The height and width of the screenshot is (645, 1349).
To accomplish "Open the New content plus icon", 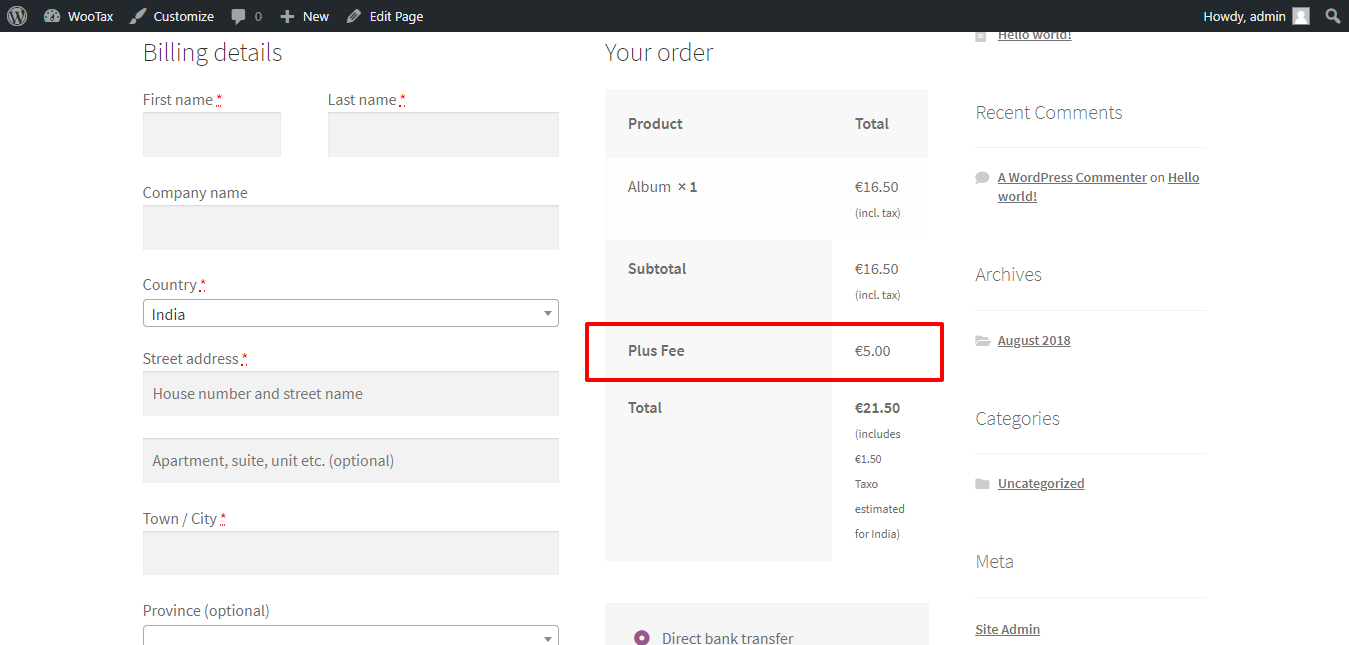I will point(288,15).
